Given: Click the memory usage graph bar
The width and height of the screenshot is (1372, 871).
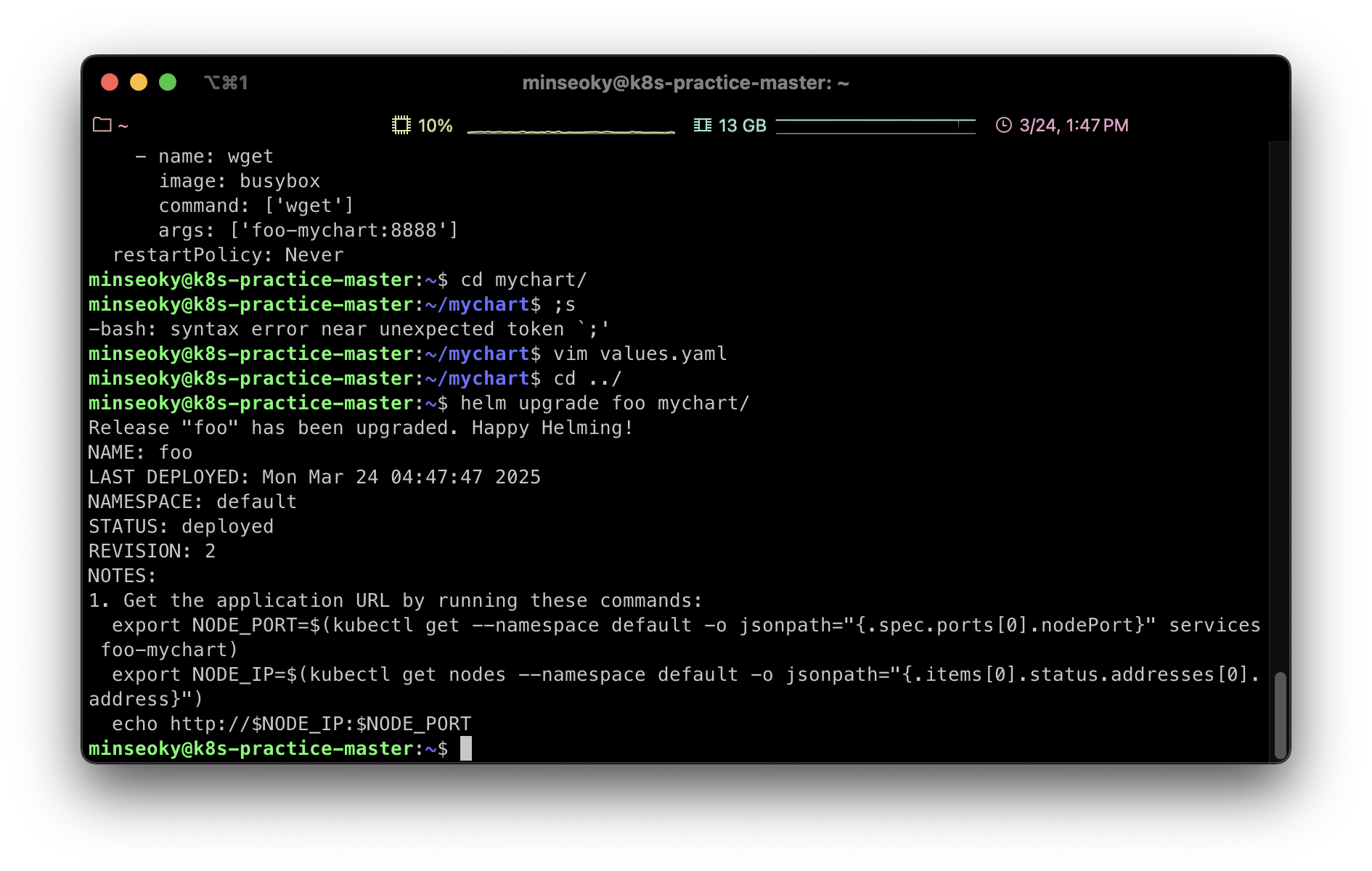Looking at the screenshot, I should pyautogui.click(x=875, y=126).
